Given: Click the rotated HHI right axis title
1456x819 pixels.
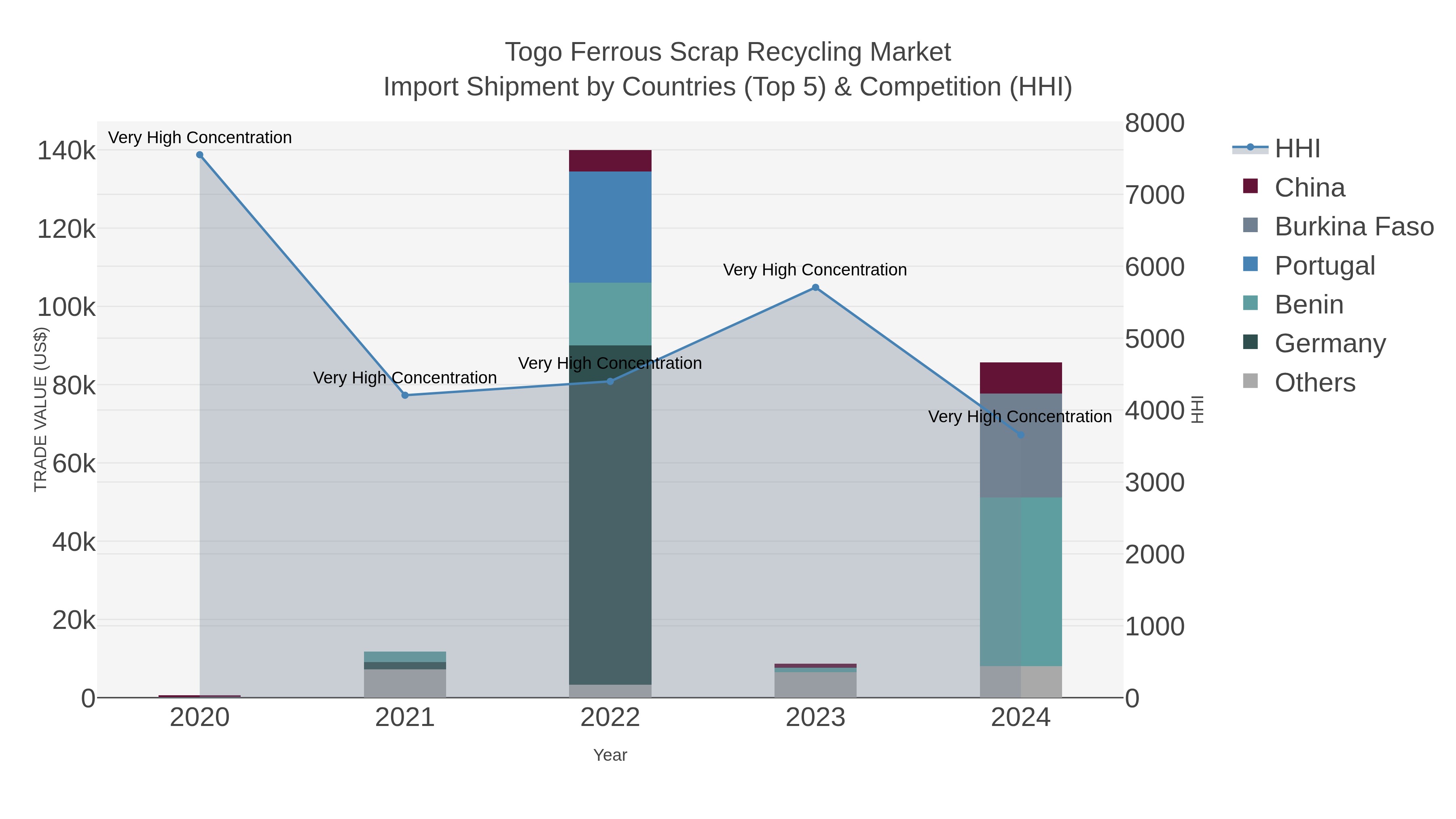Looking at the screenshot, I should pos(1198,410).
